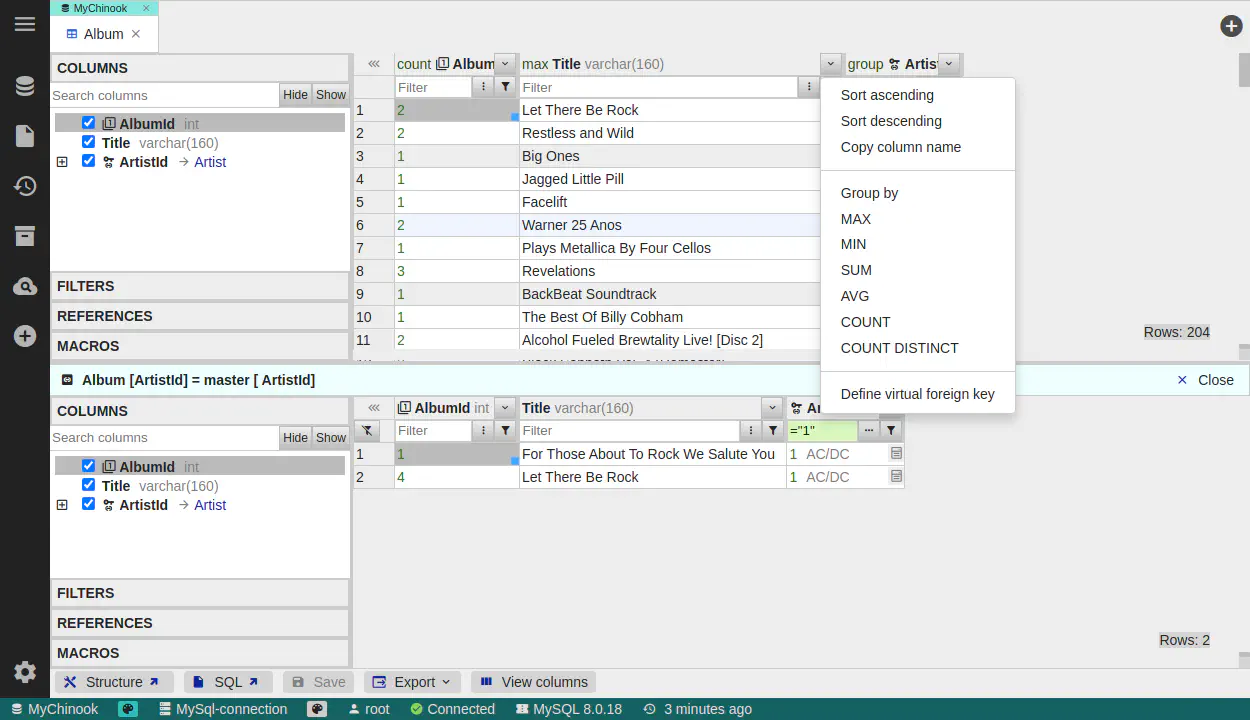Close the Album detail panel
This screenshot has height=720, width=1250.
[x=1205, y=380]
